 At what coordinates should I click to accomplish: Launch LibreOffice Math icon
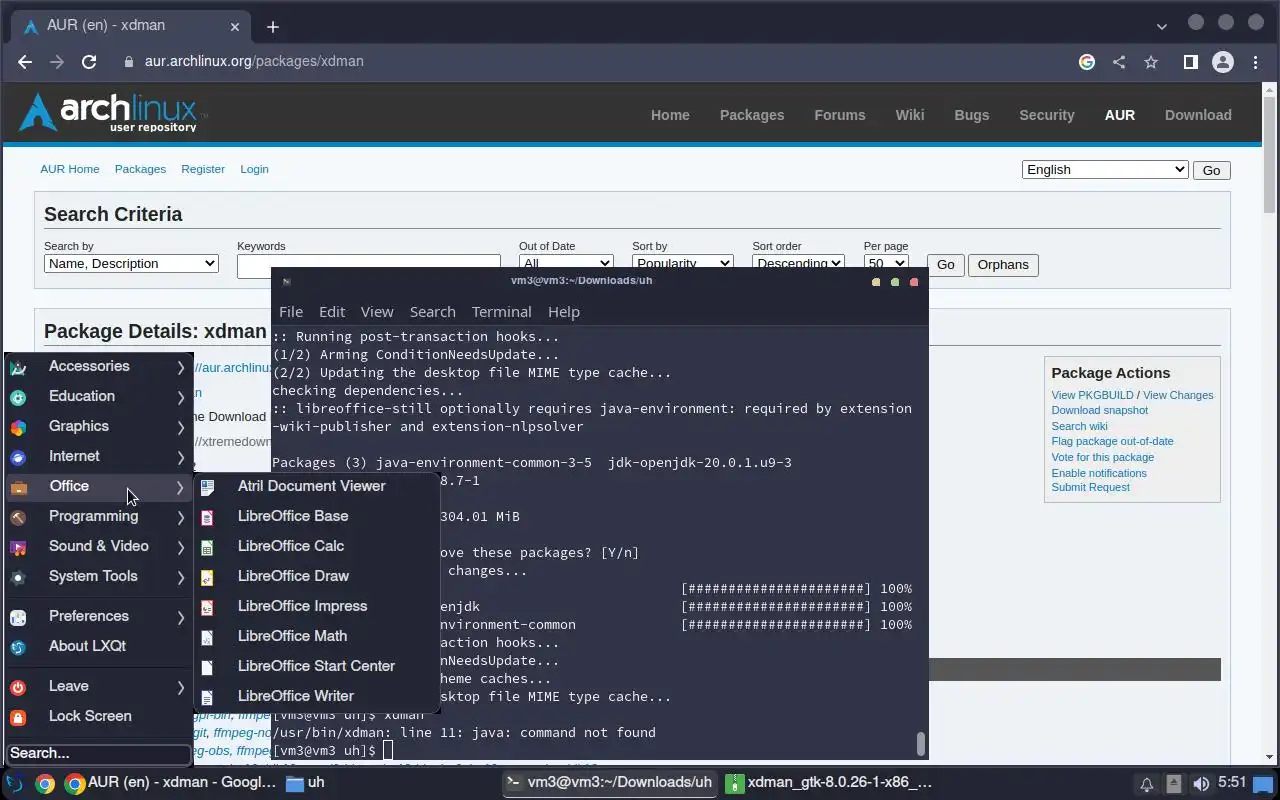pyautogui.click(x=207, y=637)
